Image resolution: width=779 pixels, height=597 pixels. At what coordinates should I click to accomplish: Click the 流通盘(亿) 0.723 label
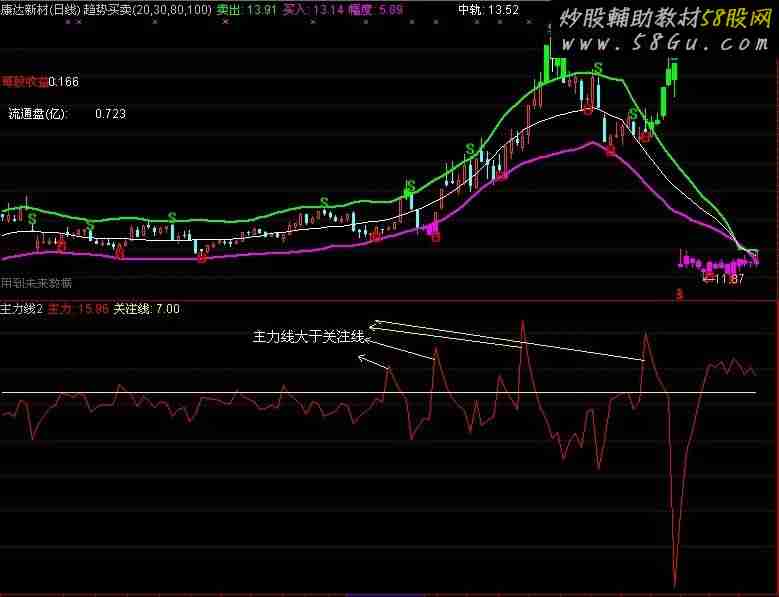(x=67, y=114)
